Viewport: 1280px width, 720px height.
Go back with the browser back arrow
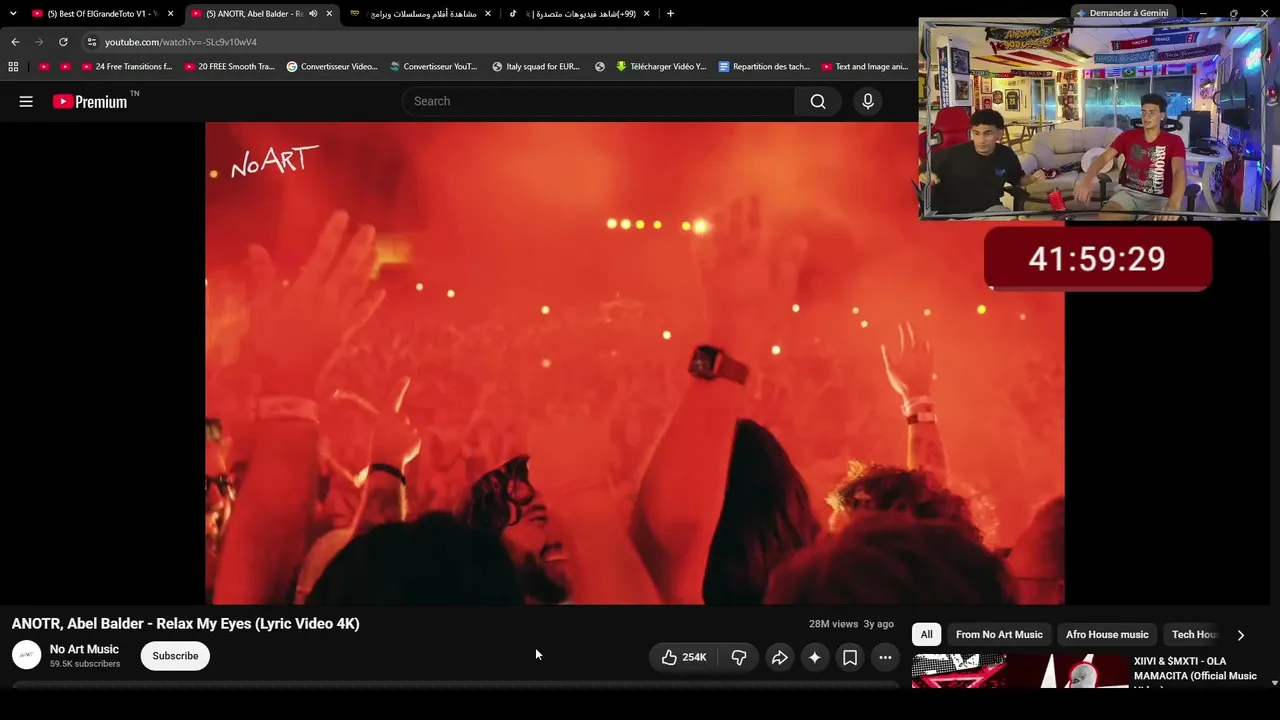[x=15, y=42]
